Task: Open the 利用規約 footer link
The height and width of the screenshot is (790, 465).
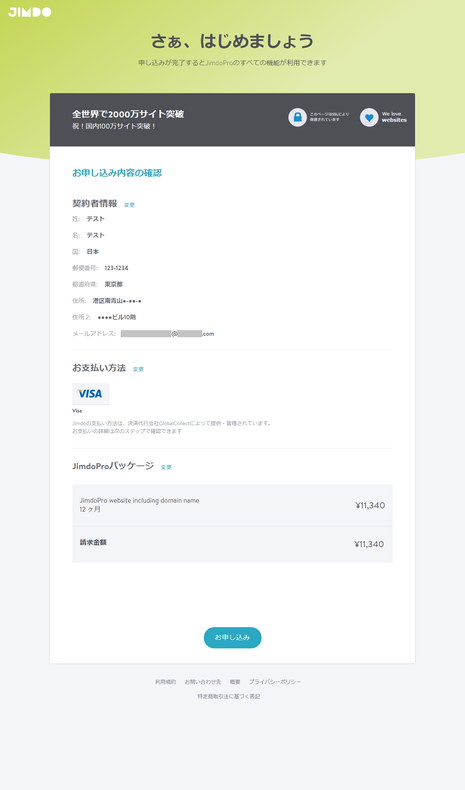Action: [165, 682]
